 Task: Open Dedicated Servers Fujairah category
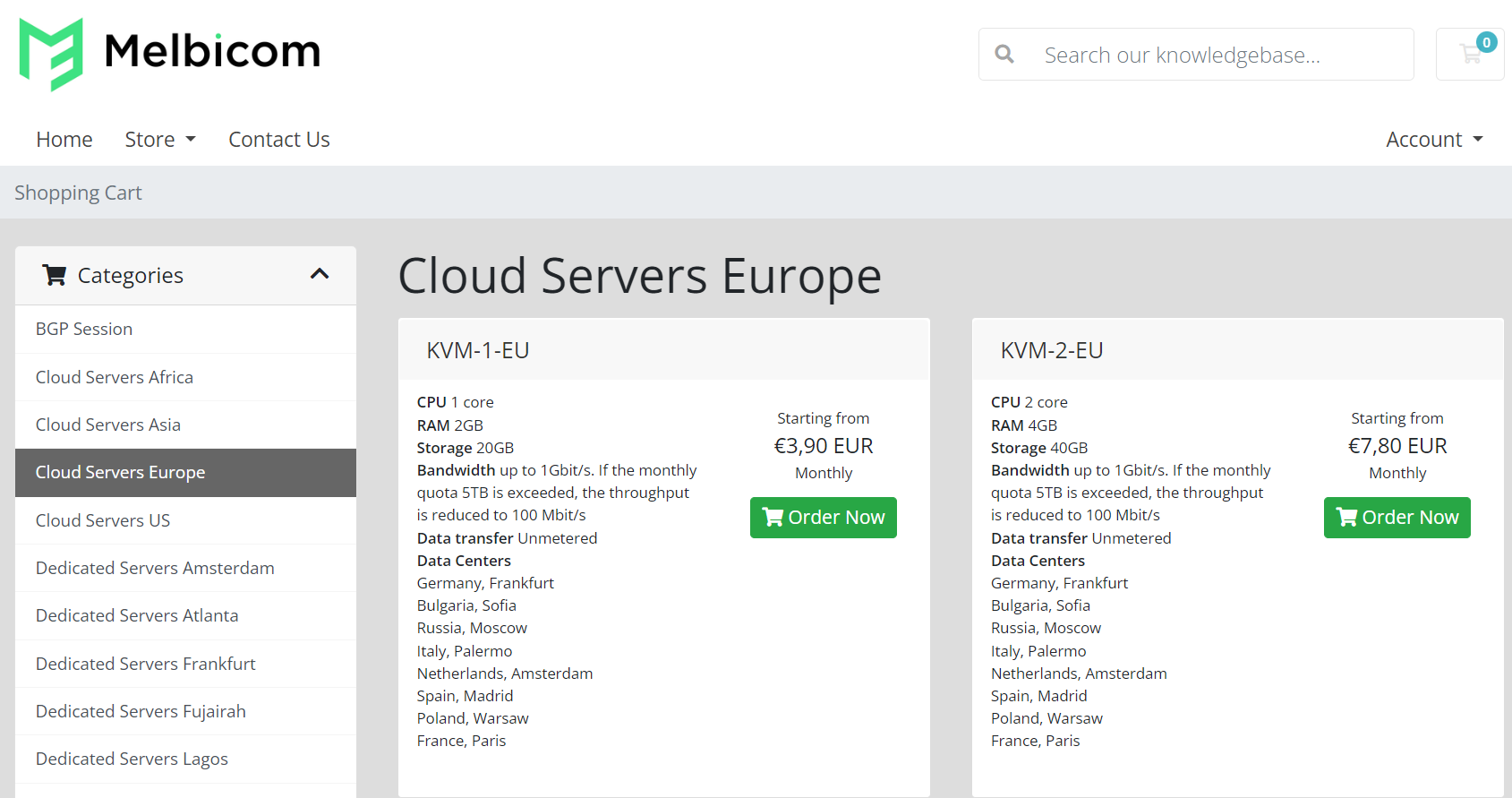(185, 711)
